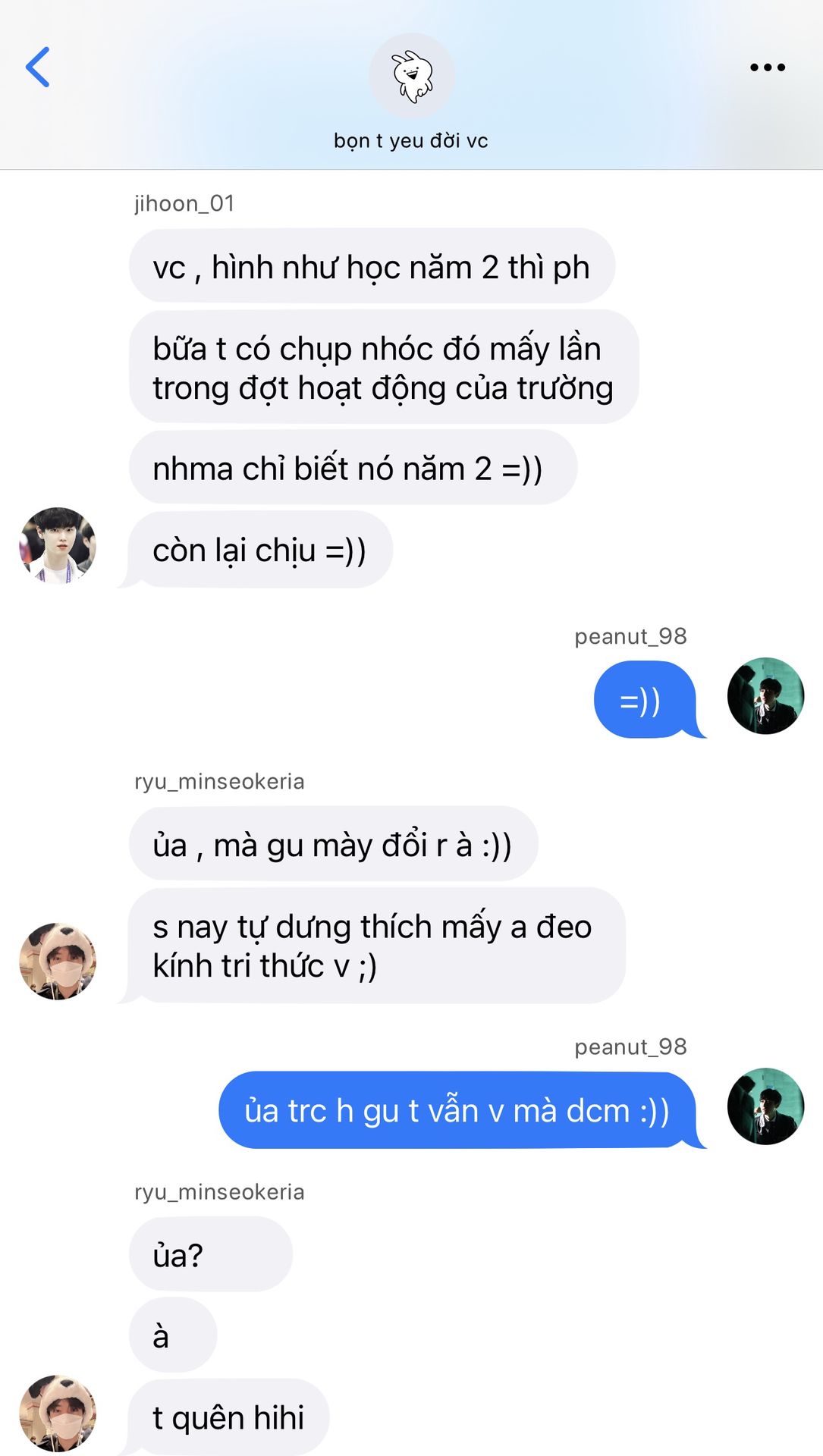
Task: Select the jihoon_01 username label
Action: click(x=184, y=203)
